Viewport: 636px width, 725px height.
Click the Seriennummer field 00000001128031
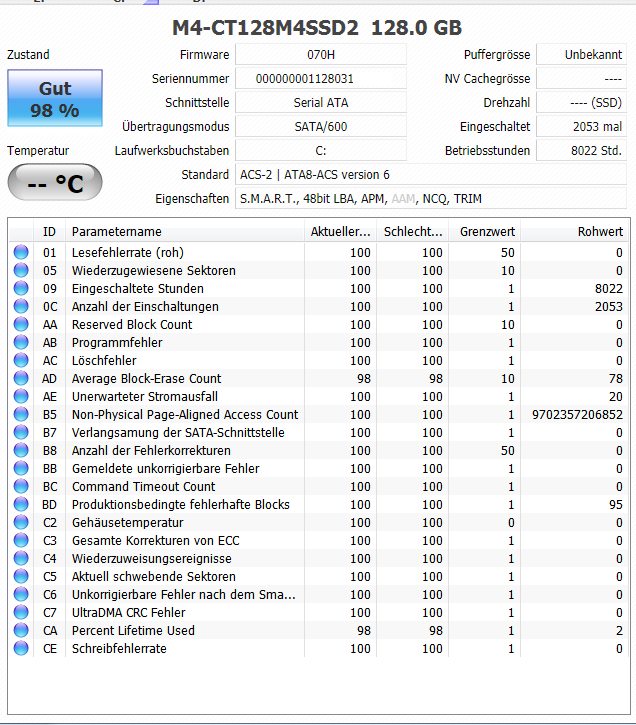321,79
